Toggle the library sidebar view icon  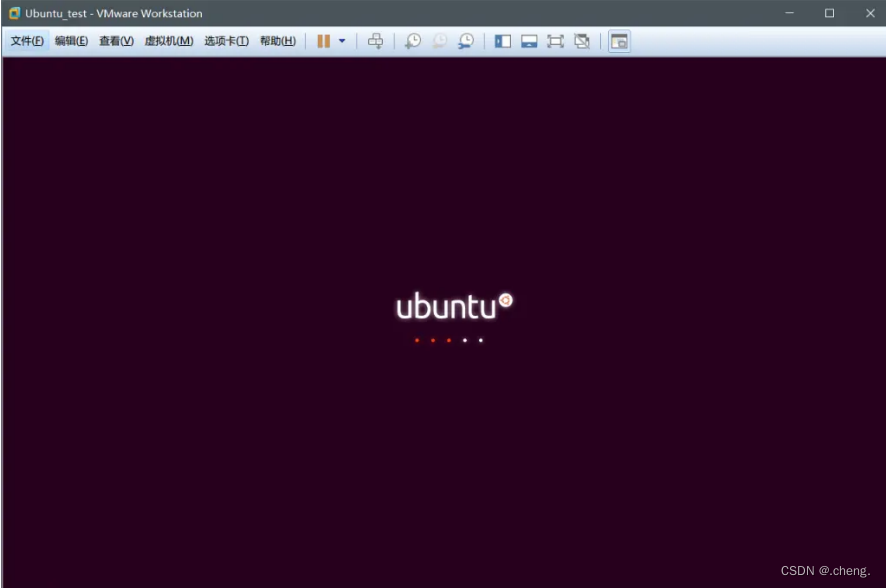[502, 41]
